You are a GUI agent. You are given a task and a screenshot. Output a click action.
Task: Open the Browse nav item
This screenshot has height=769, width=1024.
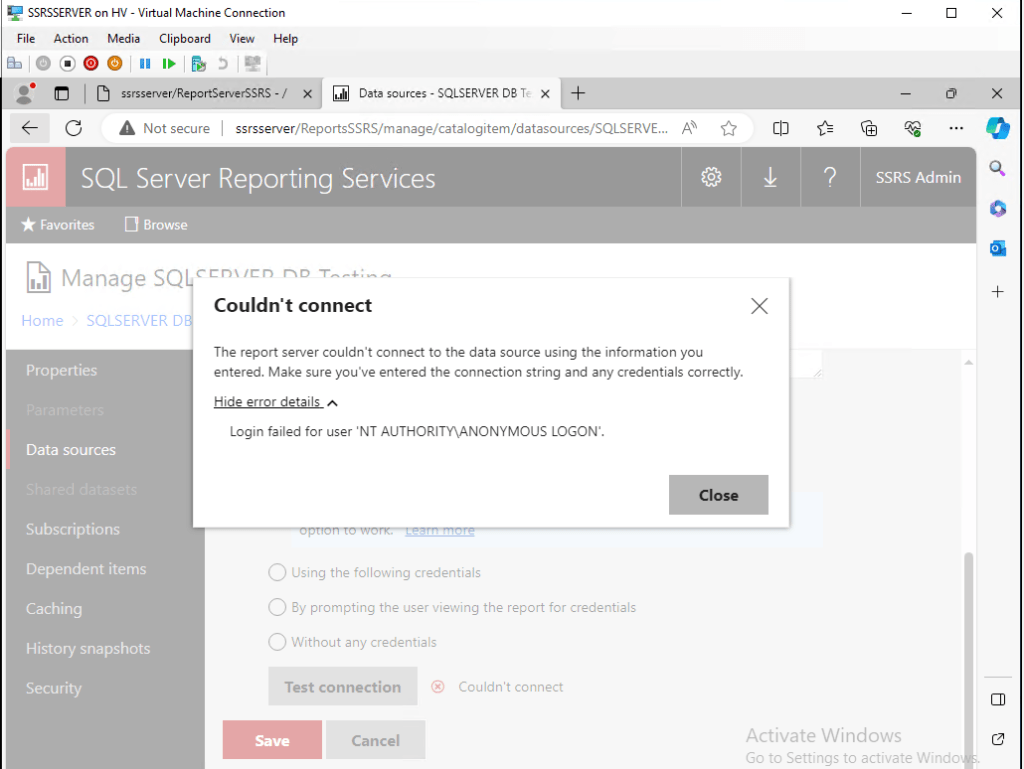point(156,225)
